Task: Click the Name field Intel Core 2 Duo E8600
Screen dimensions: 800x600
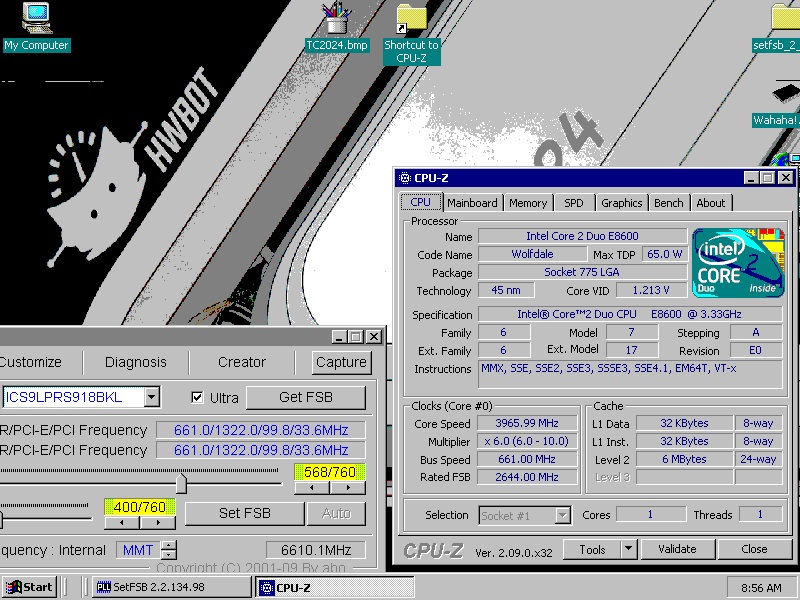Action: 582,236
